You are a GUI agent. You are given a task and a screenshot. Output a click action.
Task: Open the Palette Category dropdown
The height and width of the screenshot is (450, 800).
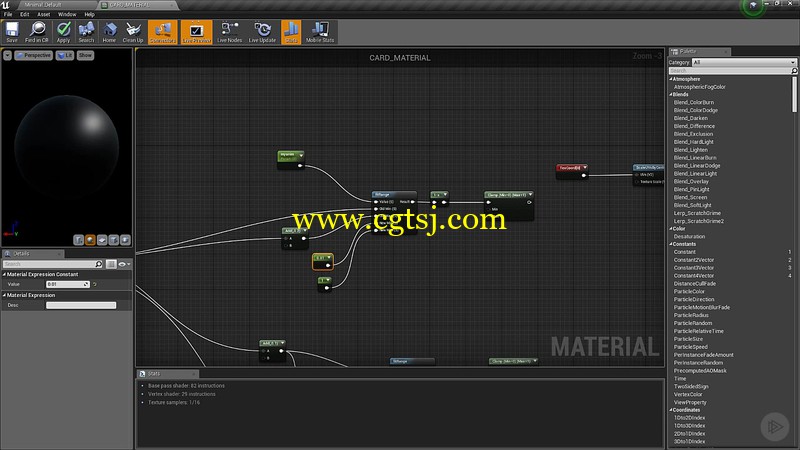(x=744, y=62)
